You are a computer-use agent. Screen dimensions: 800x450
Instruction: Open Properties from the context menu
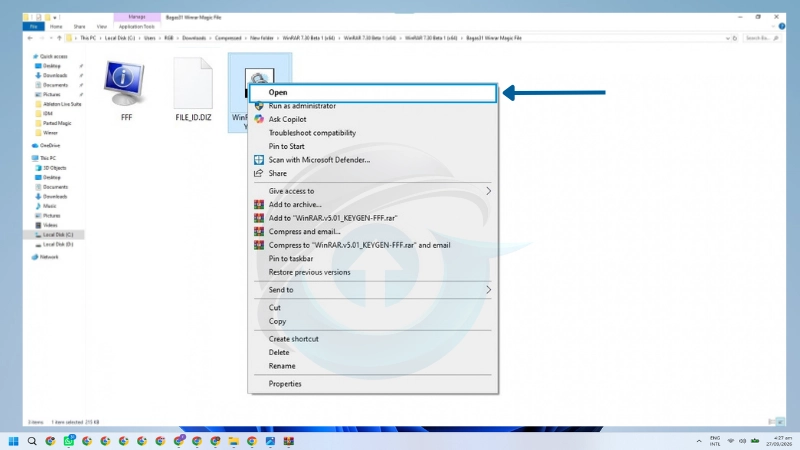point(373,384)
